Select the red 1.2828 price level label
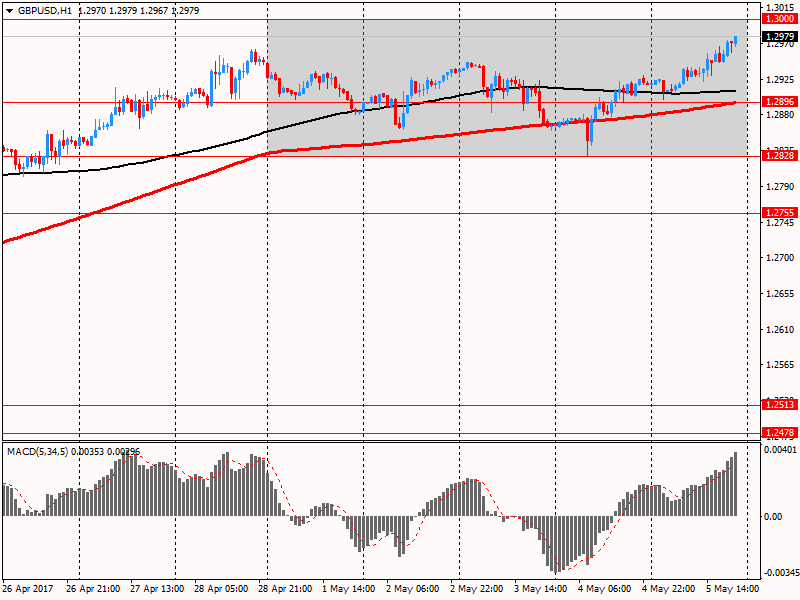The image size is (800, 600). (779, 156)
